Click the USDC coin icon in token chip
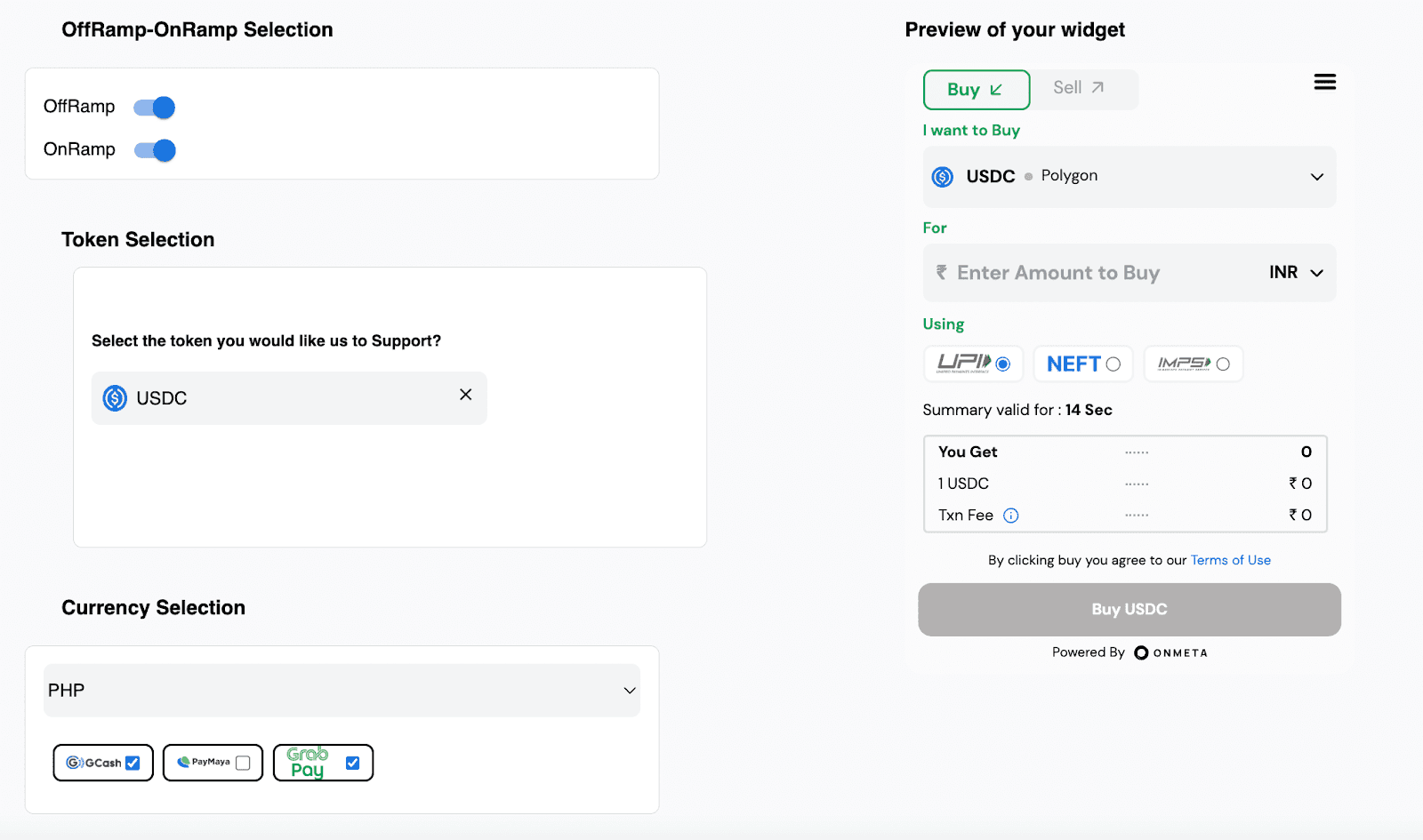Image resolution: width=1423 pixels, height=840 pixels. pos(115,398)
